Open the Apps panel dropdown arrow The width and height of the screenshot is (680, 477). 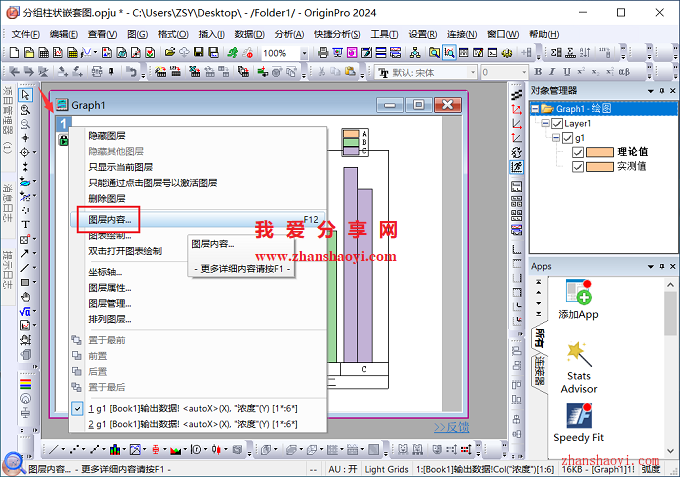point(651,267)
